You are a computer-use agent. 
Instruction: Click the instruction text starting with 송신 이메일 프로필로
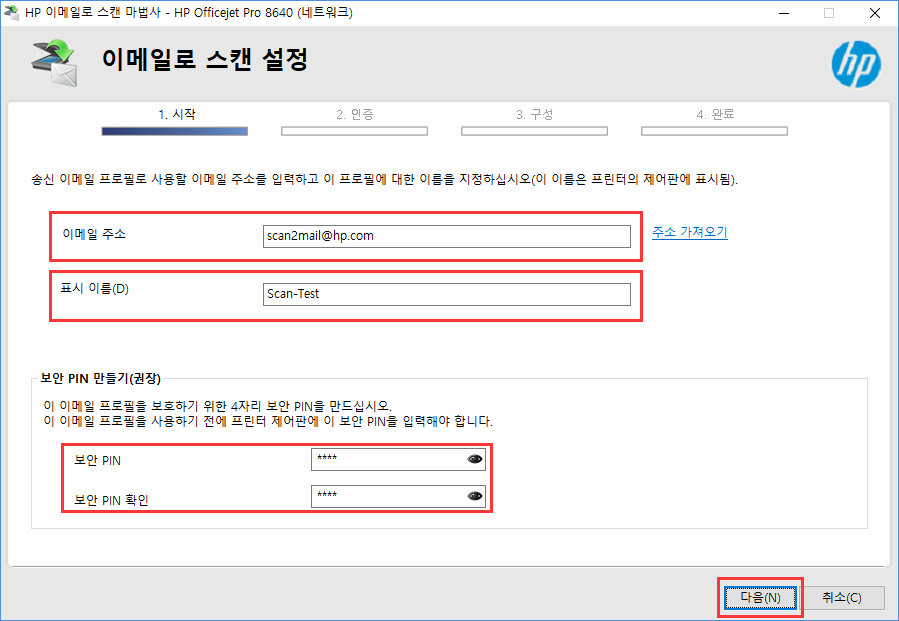tap(384, 179)
